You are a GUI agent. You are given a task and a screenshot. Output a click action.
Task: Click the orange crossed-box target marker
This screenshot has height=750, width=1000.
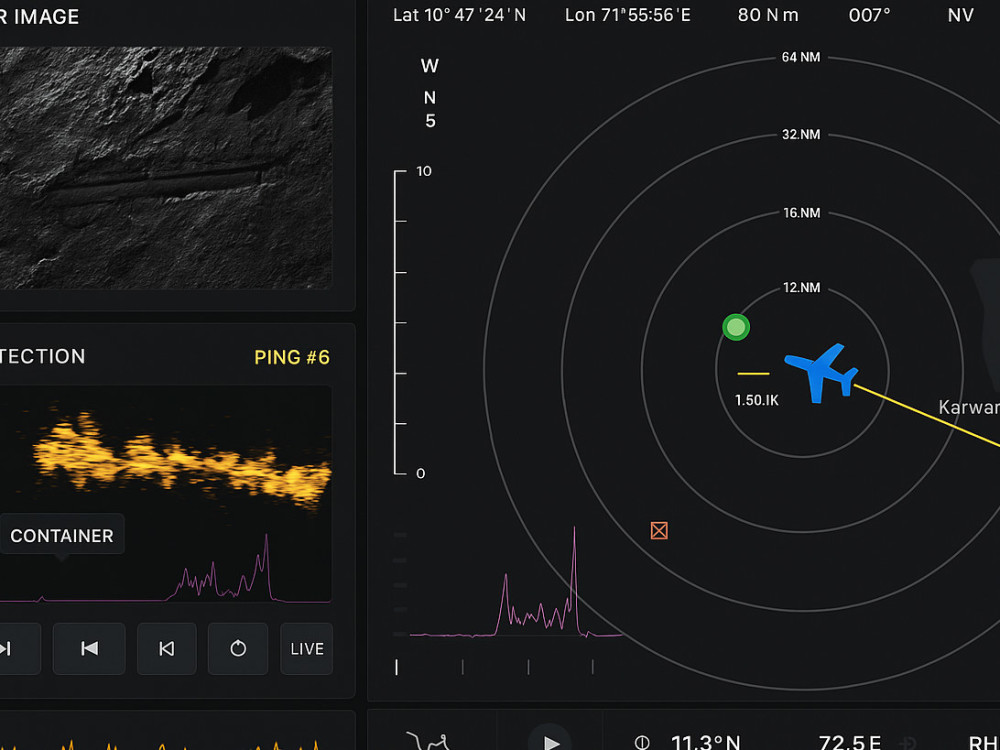(659, 531)
